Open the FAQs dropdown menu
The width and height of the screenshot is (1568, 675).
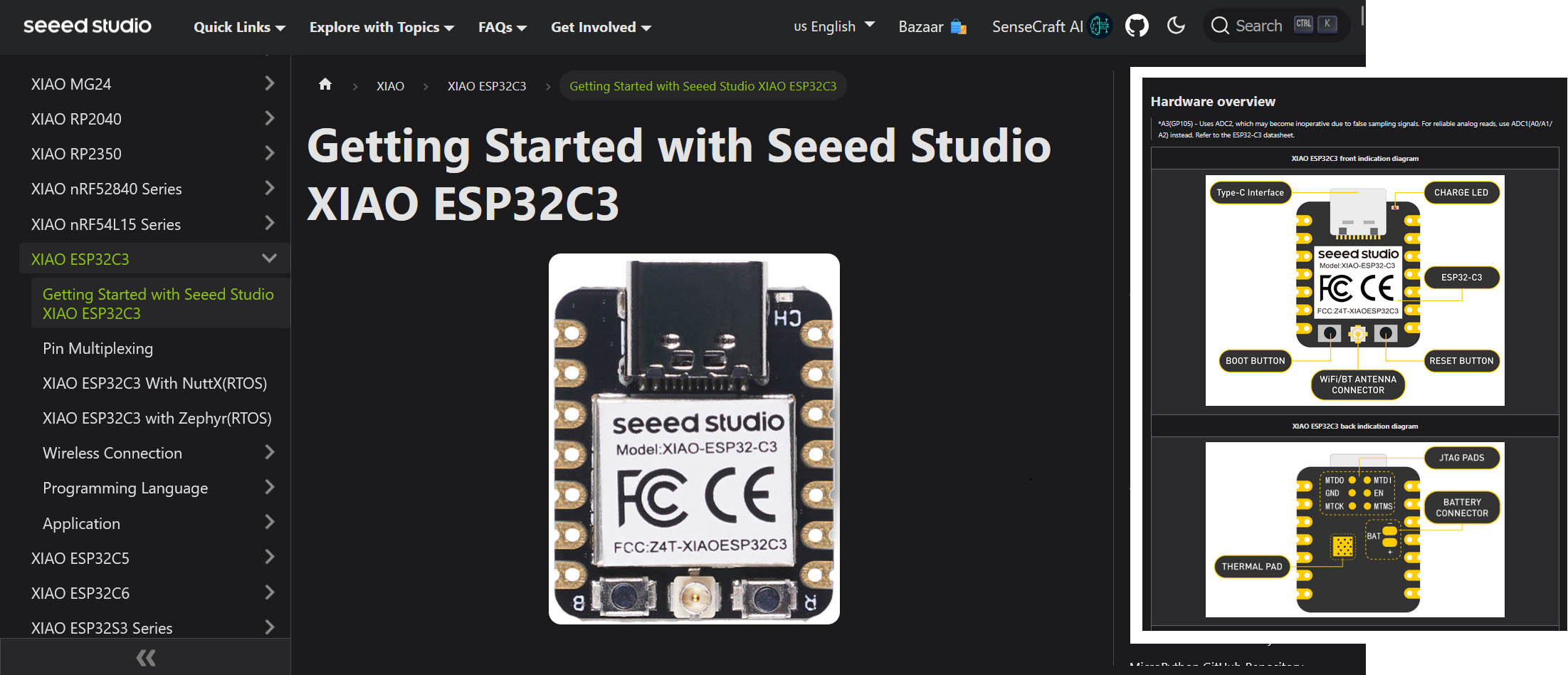(x=503, y=27)
